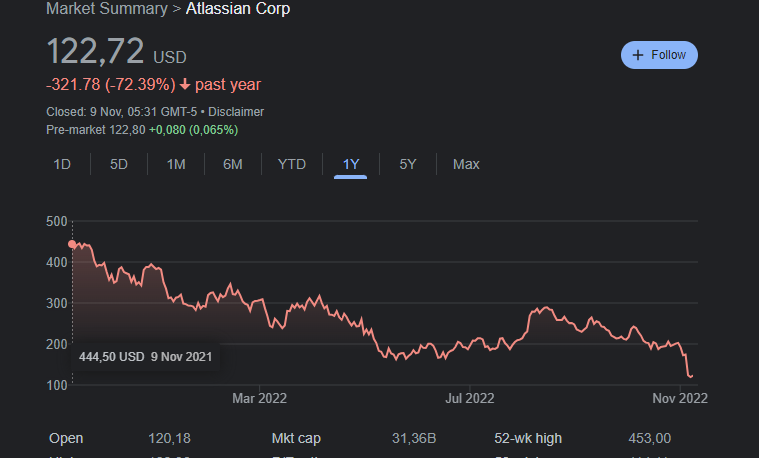Click the market cap value 31,36B
Image resolution: width=759 pixels, height=458 pixels.
click(x=414, y=439)
